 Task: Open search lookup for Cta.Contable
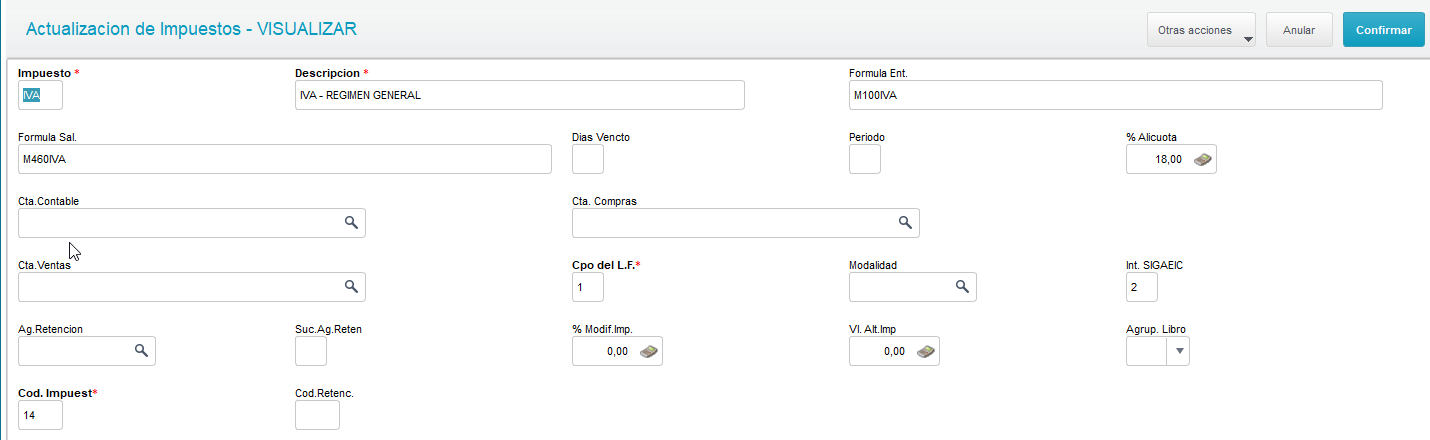351,223
